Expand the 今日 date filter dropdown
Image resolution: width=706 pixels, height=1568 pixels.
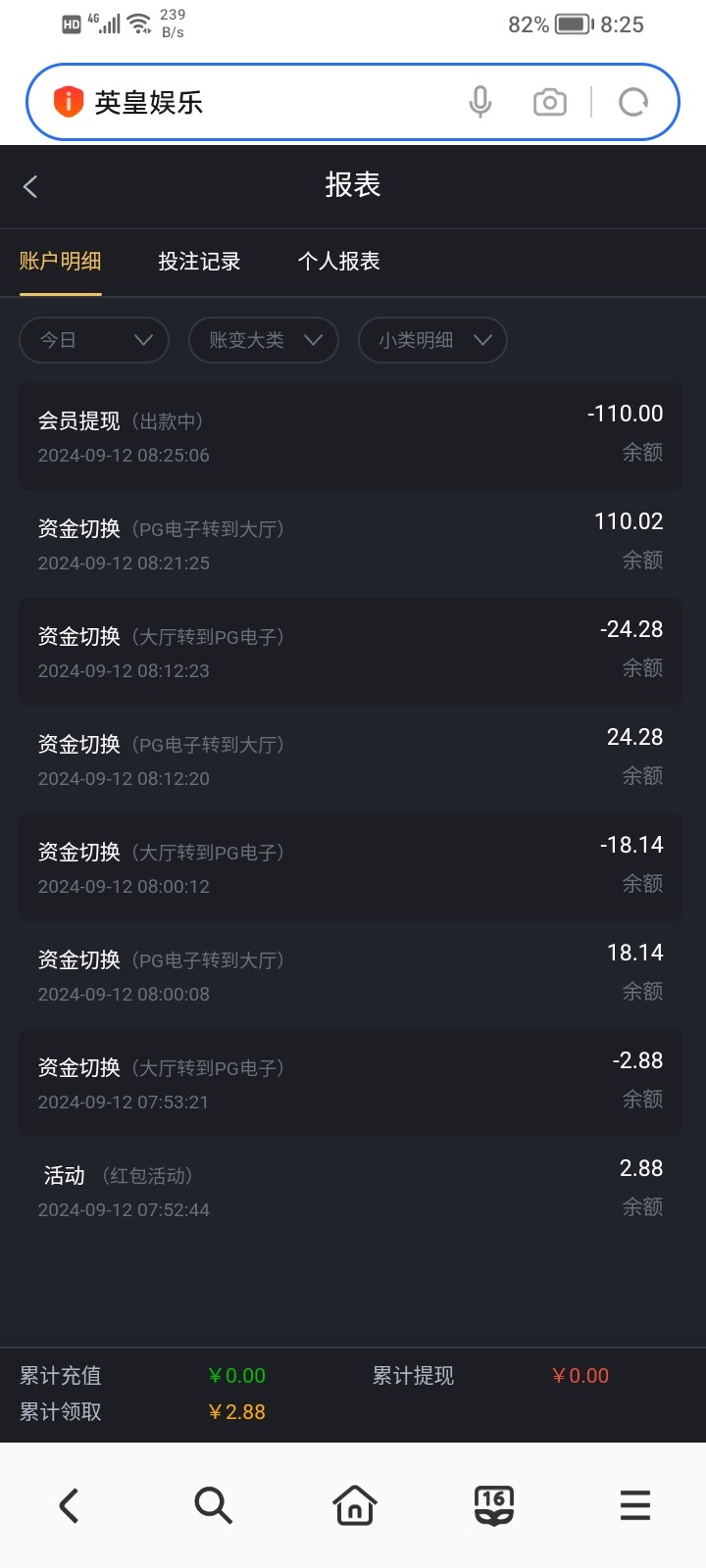(x=94, y=340)
